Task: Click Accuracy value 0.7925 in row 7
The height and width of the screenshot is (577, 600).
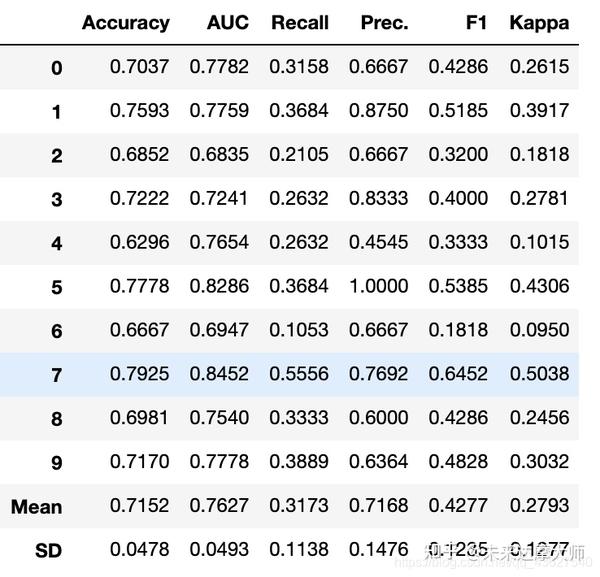Action: (x=139, y=374)
